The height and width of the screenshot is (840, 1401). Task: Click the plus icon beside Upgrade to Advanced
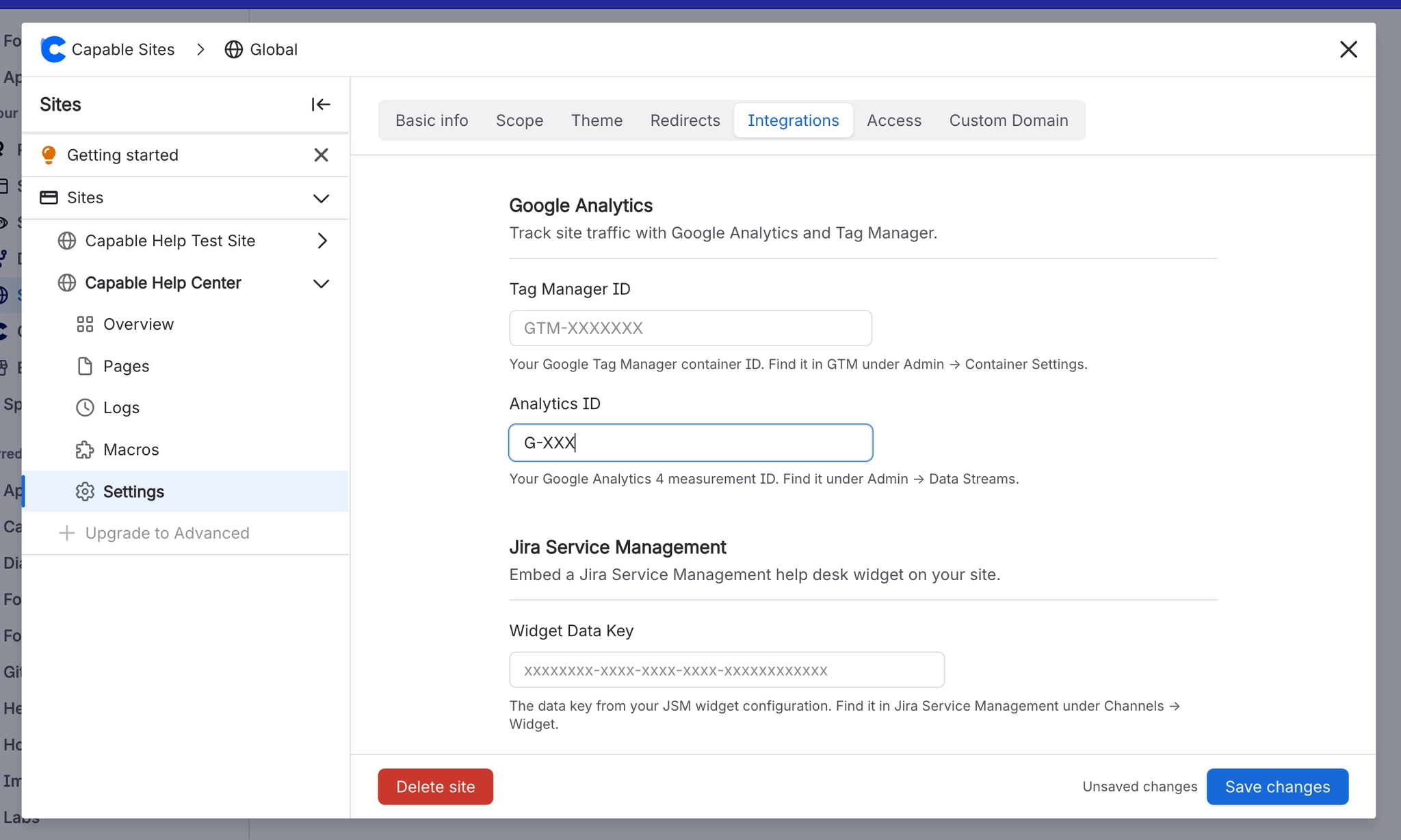pos(66,533)
